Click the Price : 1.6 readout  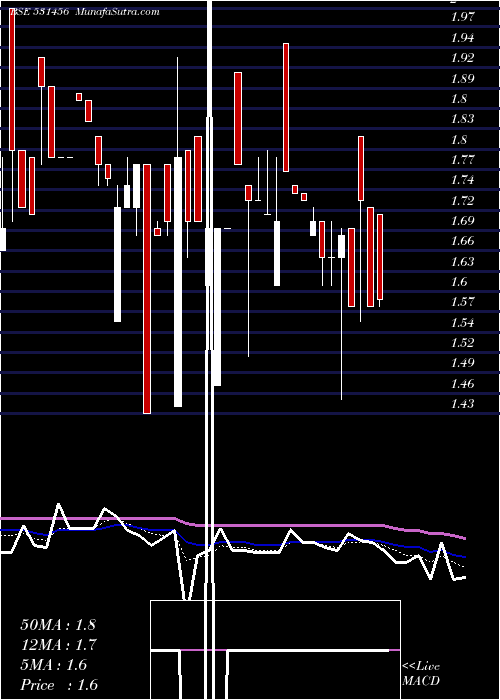[x=59, y=685]
